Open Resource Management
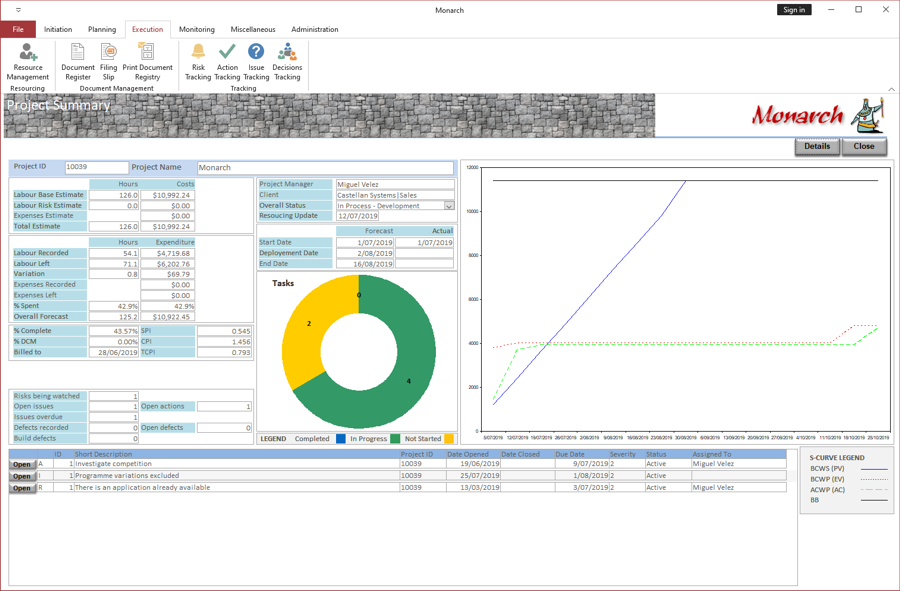This screenshot has height=591, width=900. click(28, 62)
